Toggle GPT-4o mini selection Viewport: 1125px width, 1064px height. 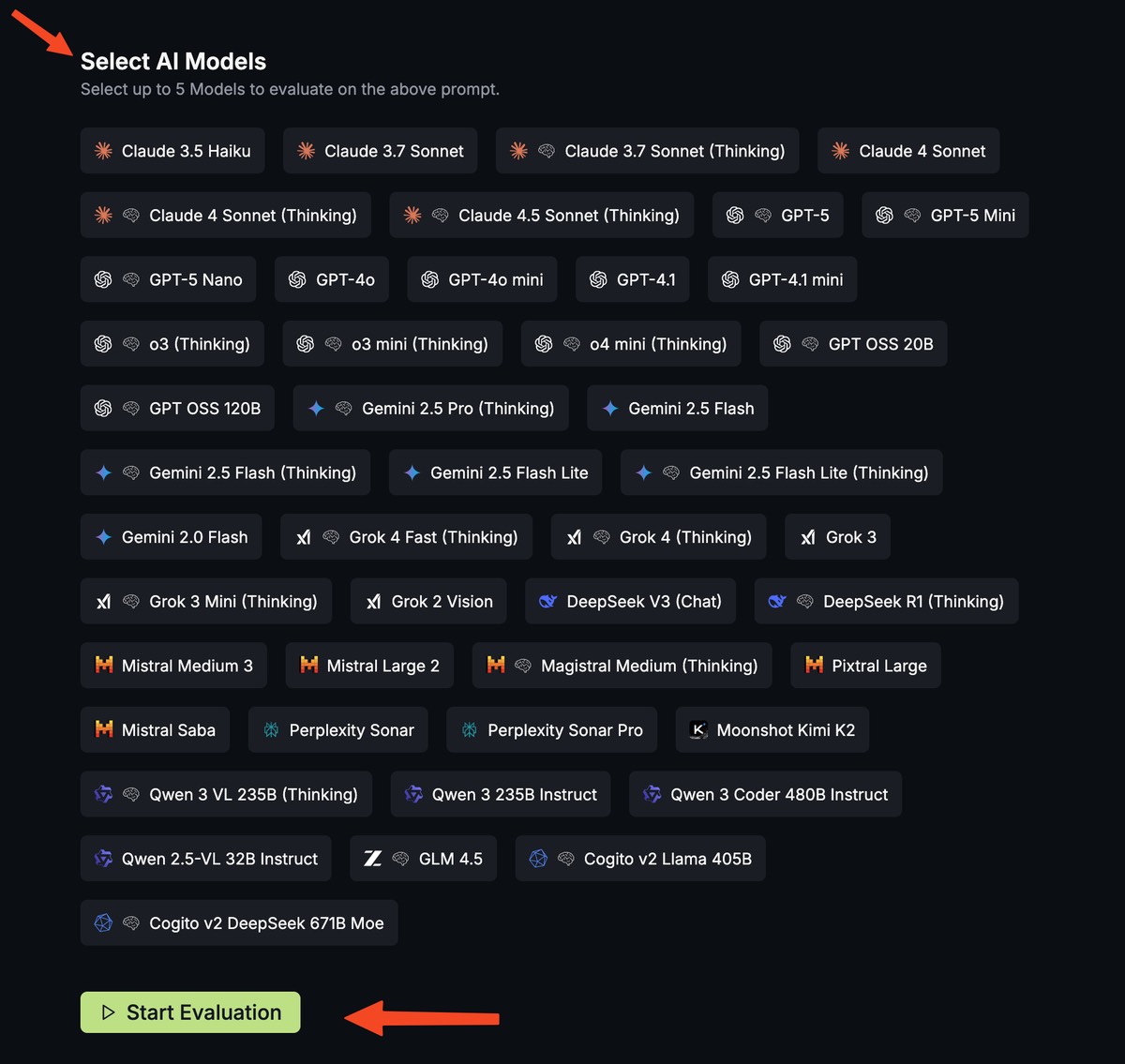[x=481, y=279]
